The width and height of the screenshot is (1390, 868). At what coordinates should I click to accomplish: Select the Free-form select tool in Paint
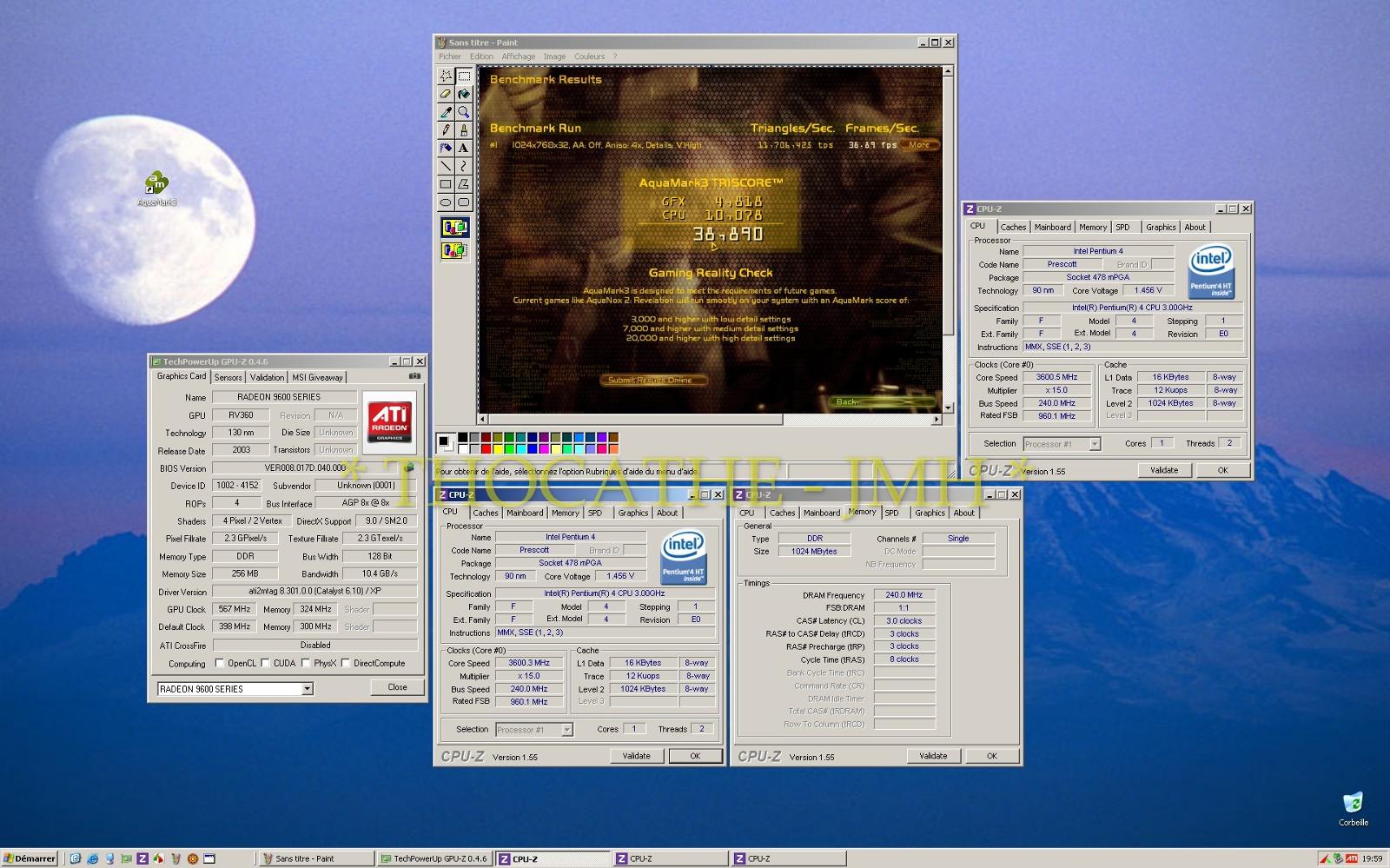click(x=446, y=76)
